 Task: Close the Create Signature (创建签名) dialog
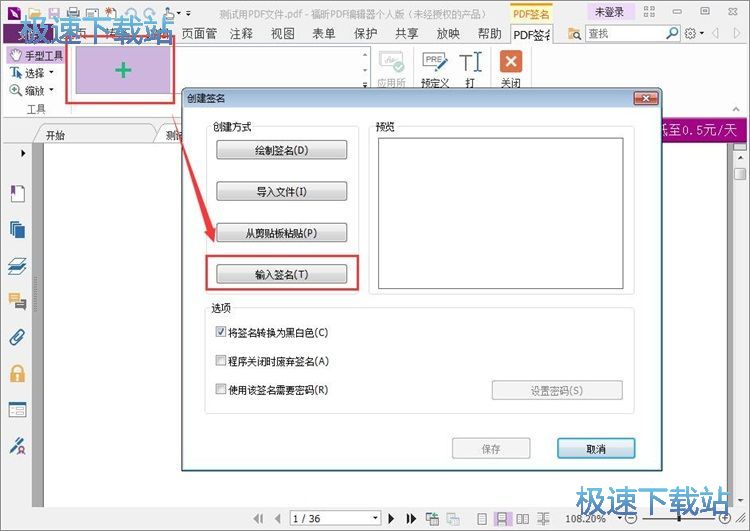tap(646, 98)
